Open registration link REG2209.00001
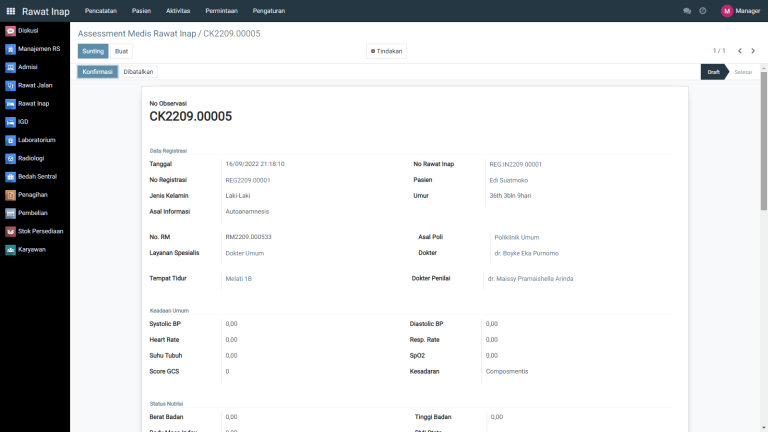The height and width of the screenshot is (432, 768). pyautogui.click(x=248, y=180)
